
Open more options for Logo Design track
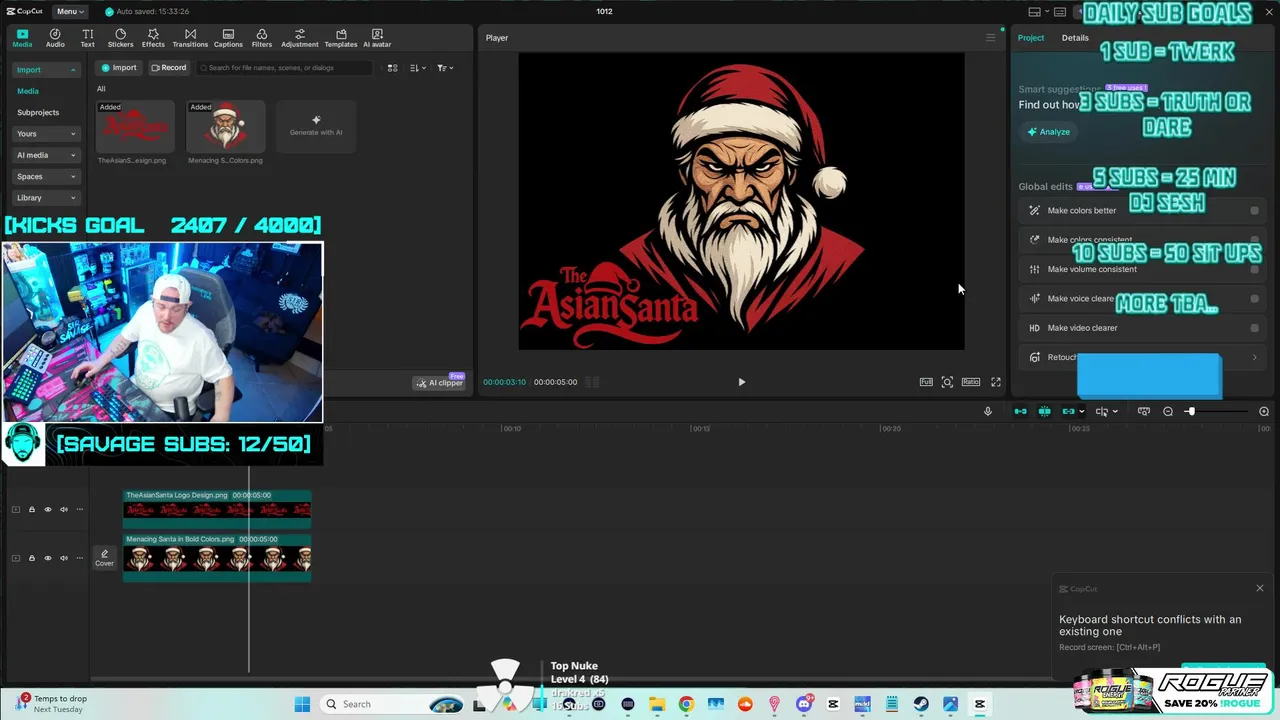[80, 510]
